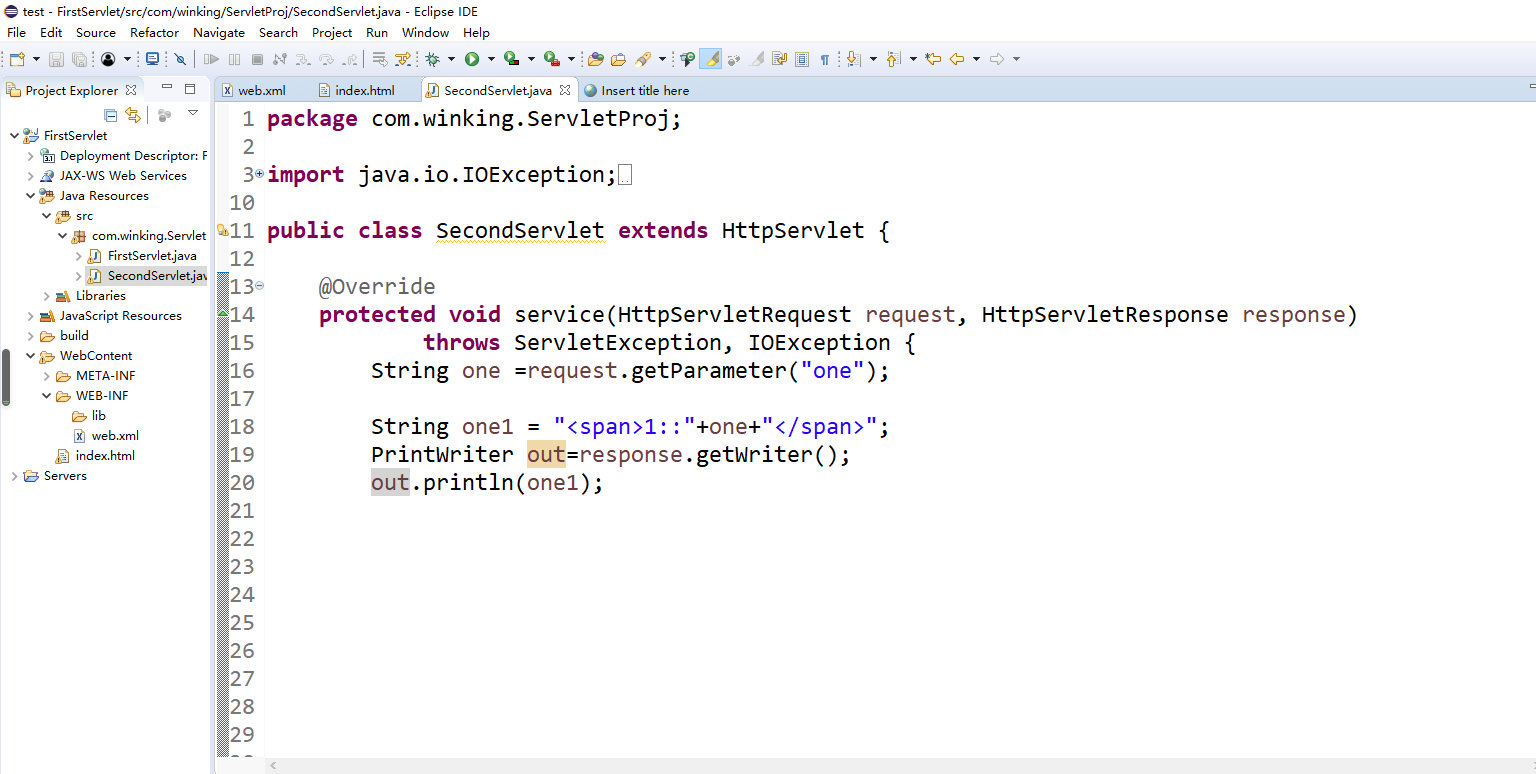The height and width of the screenshot is (774, 1536).
Task: Click the user profile circle icon
Action: point(108,59)
